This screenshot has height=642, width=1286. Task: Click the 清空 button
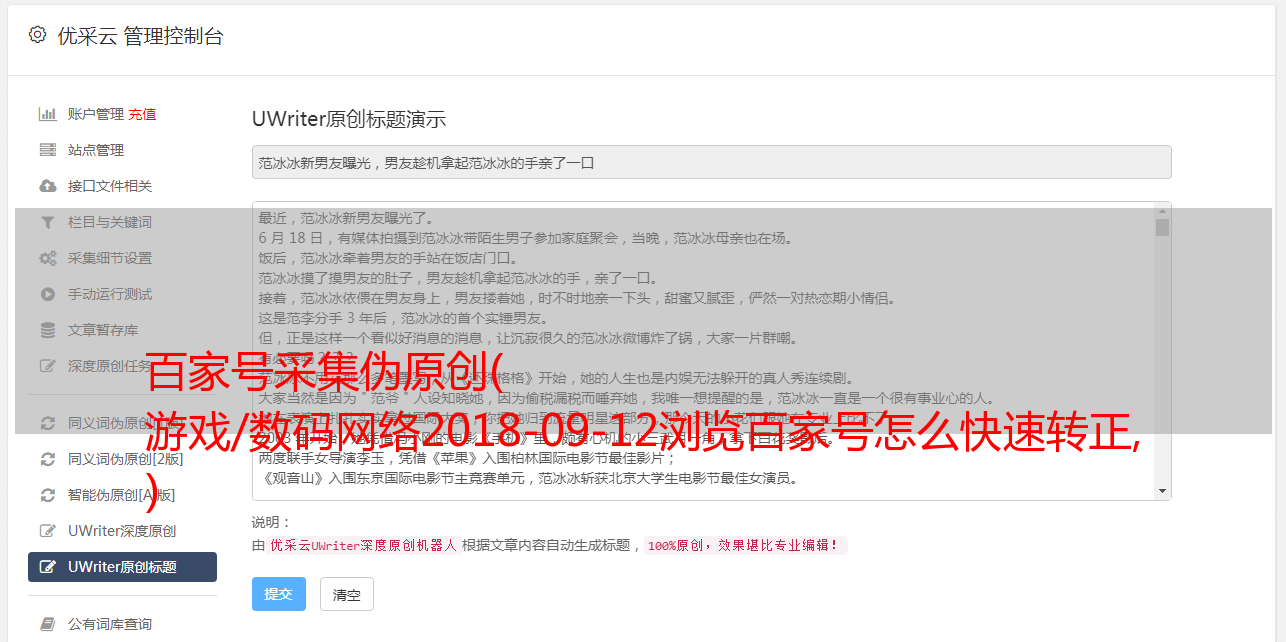(347, 594)
